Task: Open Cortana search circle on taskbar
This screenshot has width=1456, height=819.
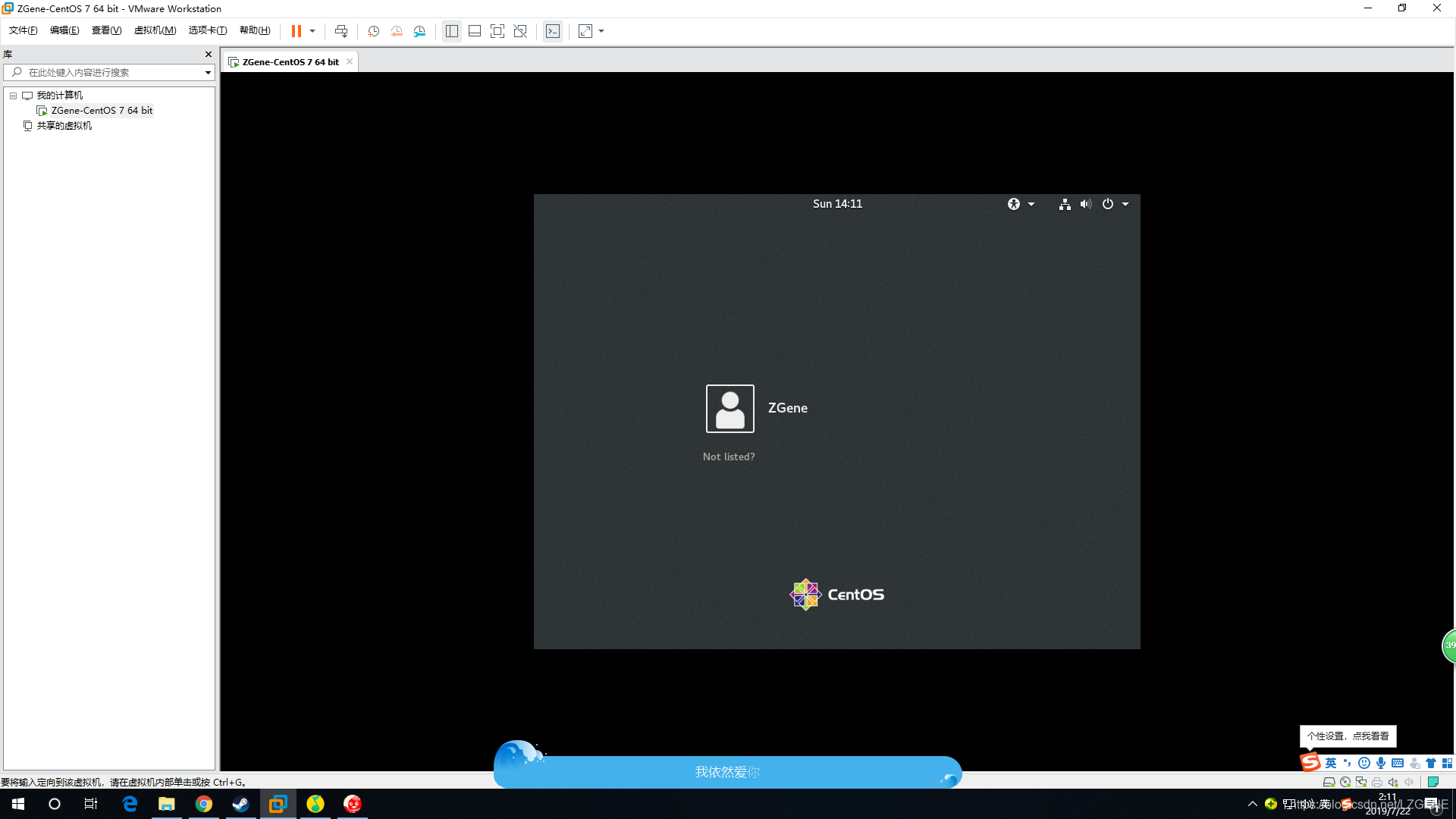Action: pos(55,804)
